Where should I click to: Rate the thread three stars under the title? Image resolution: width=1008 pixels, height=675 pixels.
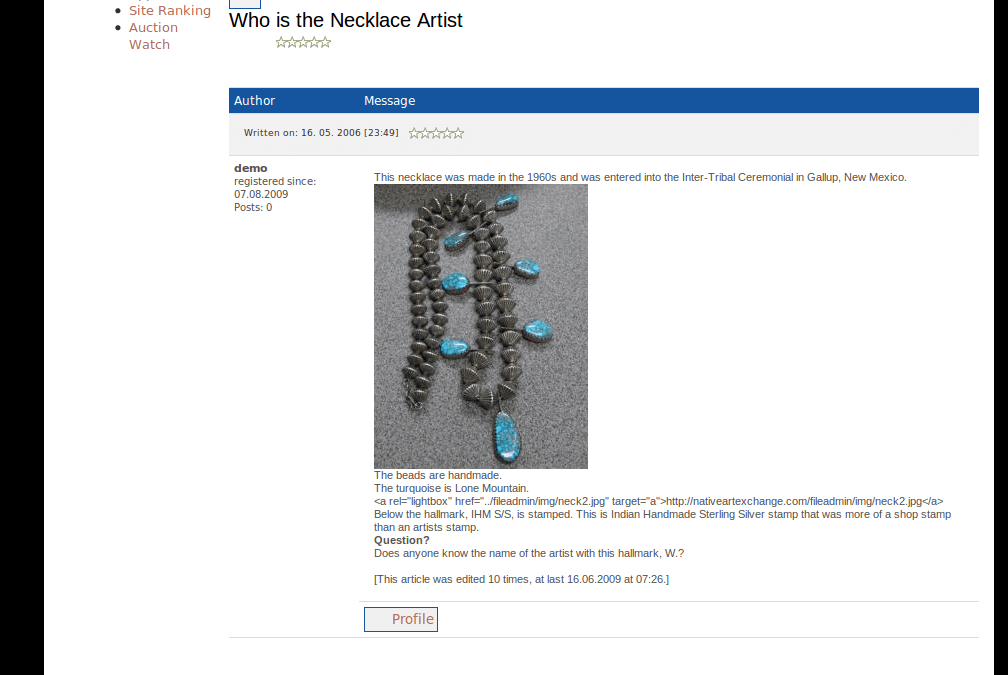click(x=303, y=42)
